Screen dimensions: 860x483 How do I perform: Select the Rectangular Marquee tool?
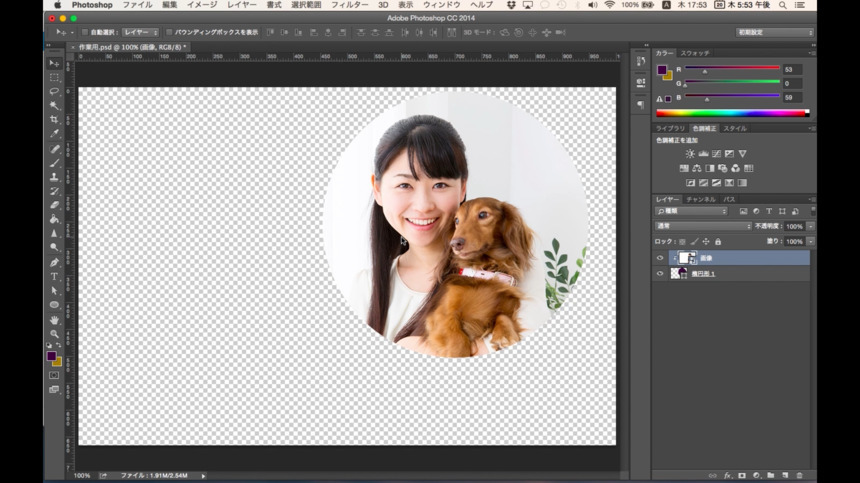[x=54, y=77]
